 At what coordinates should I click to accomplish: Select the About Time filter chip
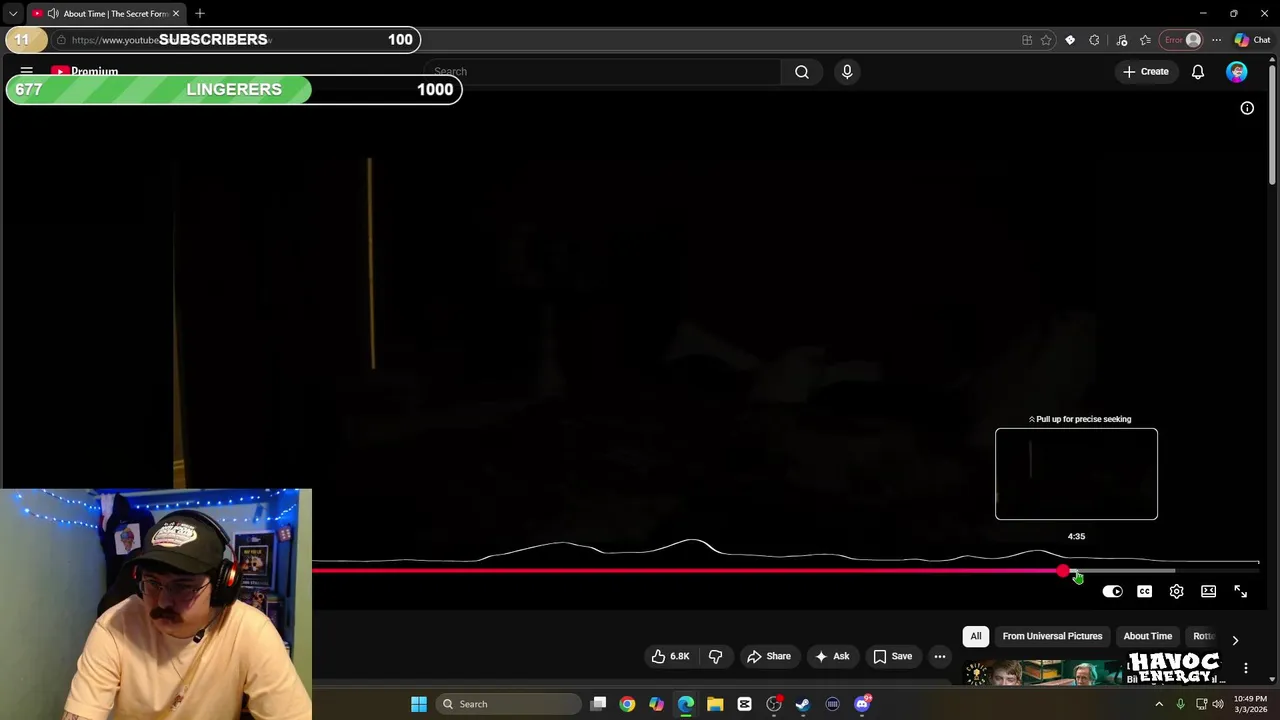(1147, 636)
